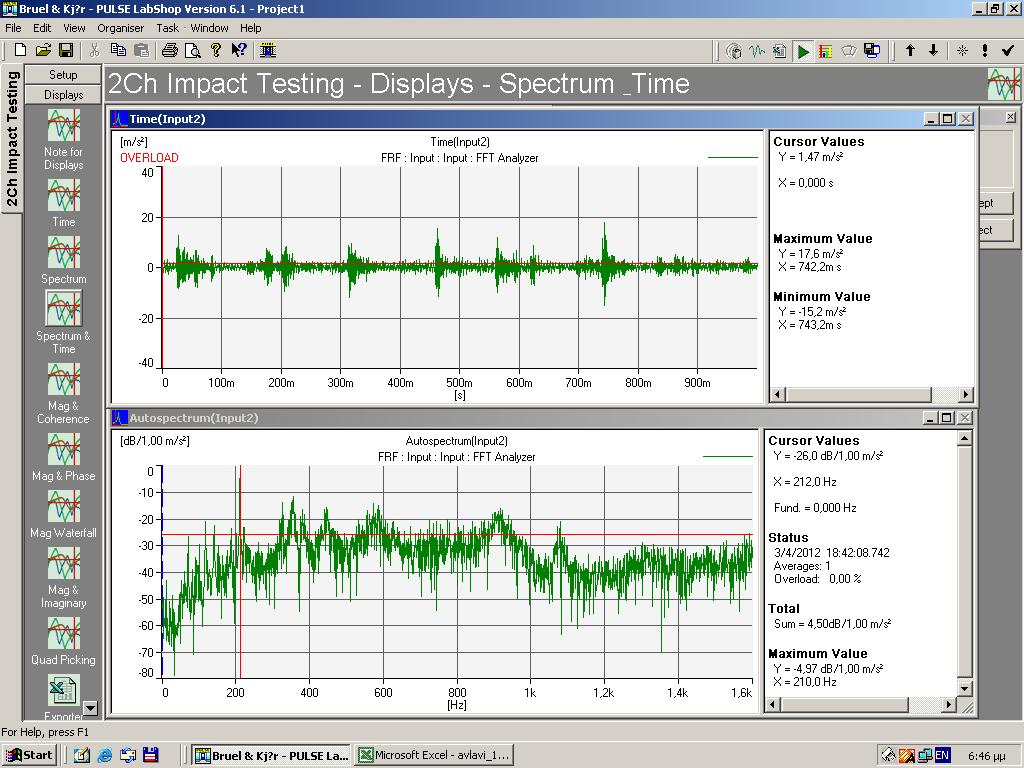Select the Spectrum & Time sidebar icon
1024x768 pixels.
pyautogui.click(x=63, y=308)
